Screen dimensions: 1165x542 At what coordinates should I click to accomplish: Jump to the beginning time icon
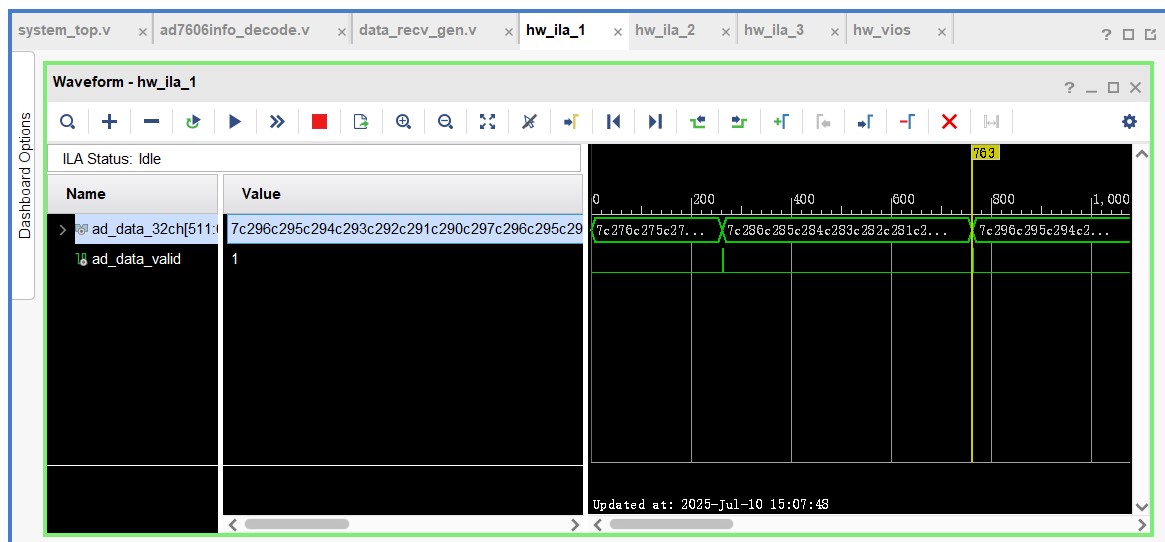[x=613, y=122]
